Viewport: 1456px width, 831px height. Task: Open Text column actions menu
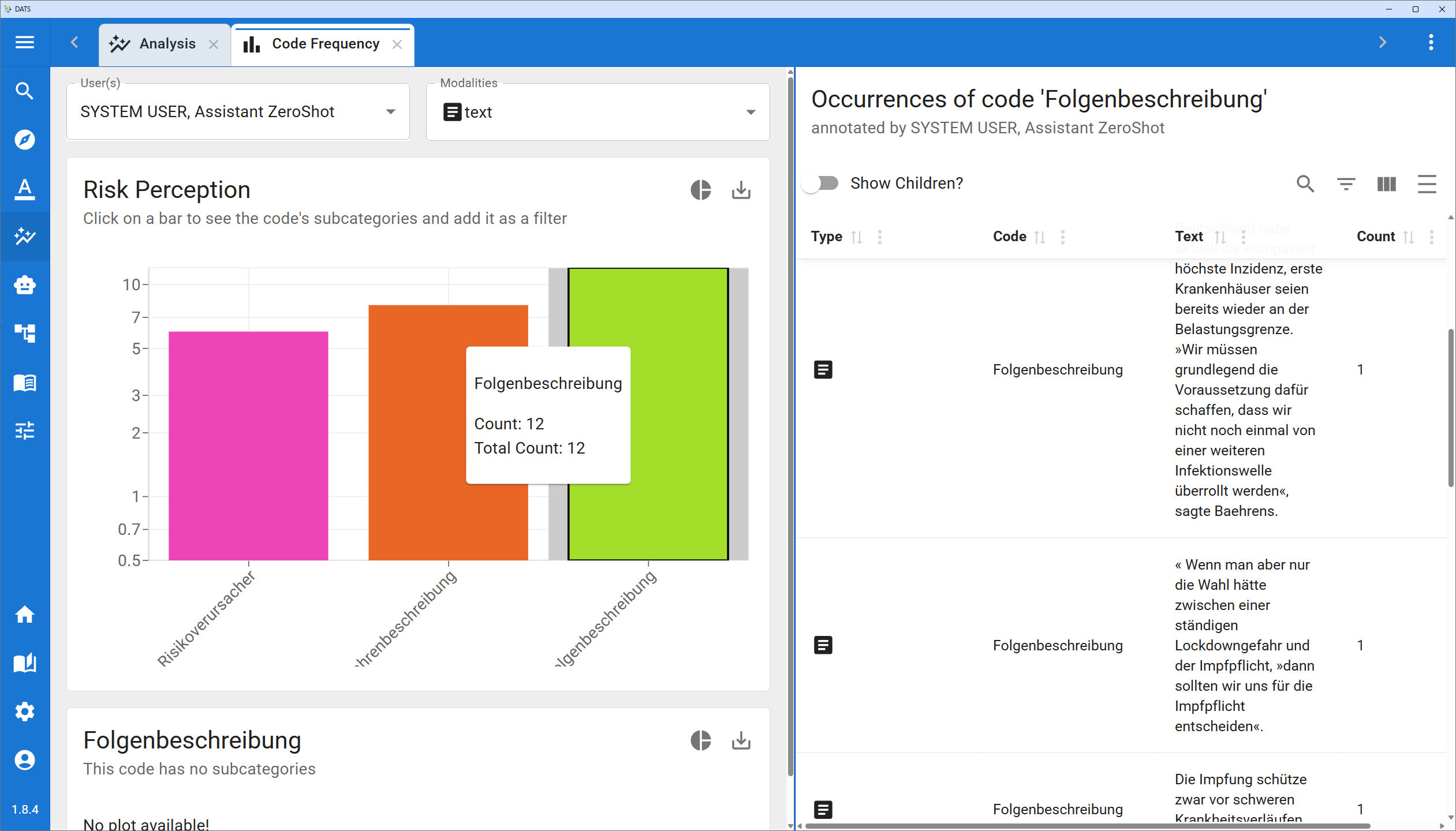tap(1244, 237)
